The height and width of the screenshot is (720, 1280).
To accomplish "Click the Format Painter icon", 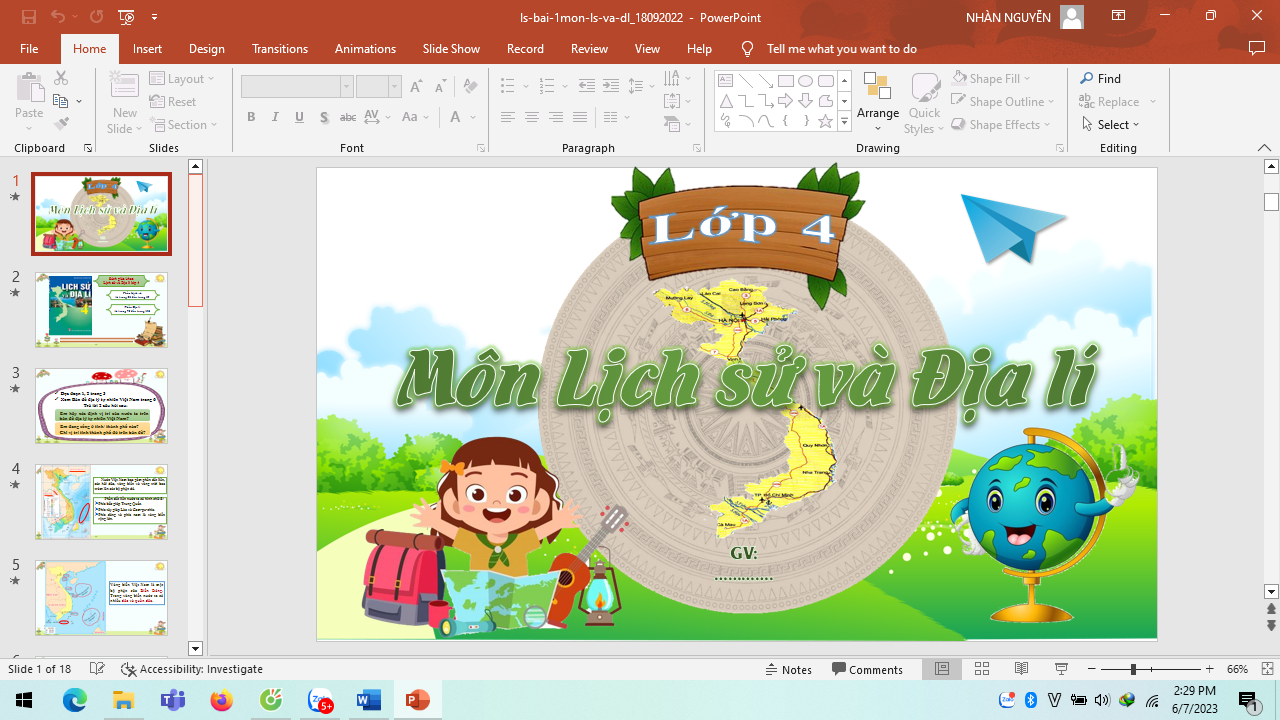I will (x=61, y=124).
